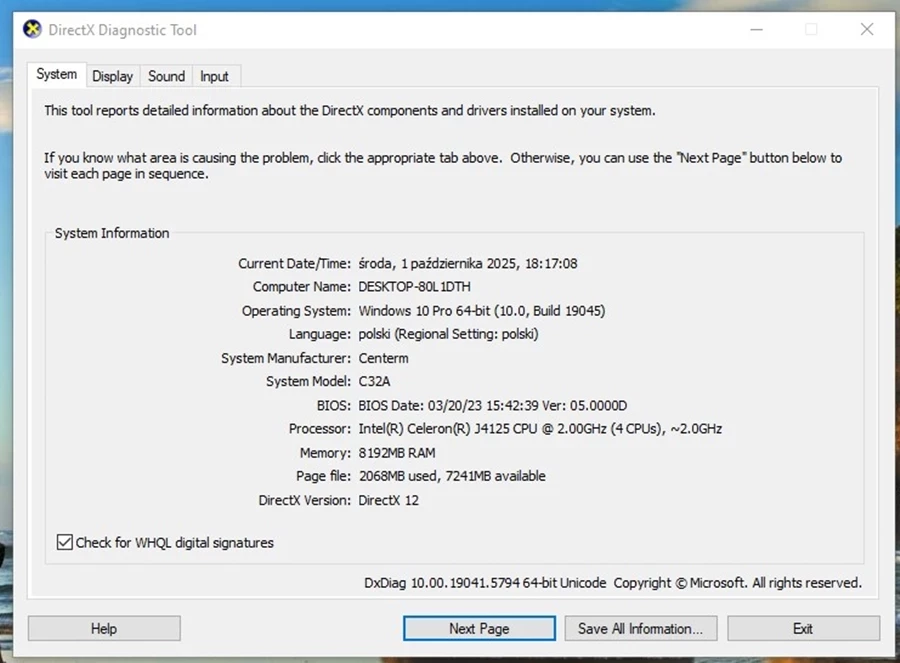Viewport: 900px width, 663px height.
Task: Click the Intel Celeron J4125 processor value
Action: point(540,429)
